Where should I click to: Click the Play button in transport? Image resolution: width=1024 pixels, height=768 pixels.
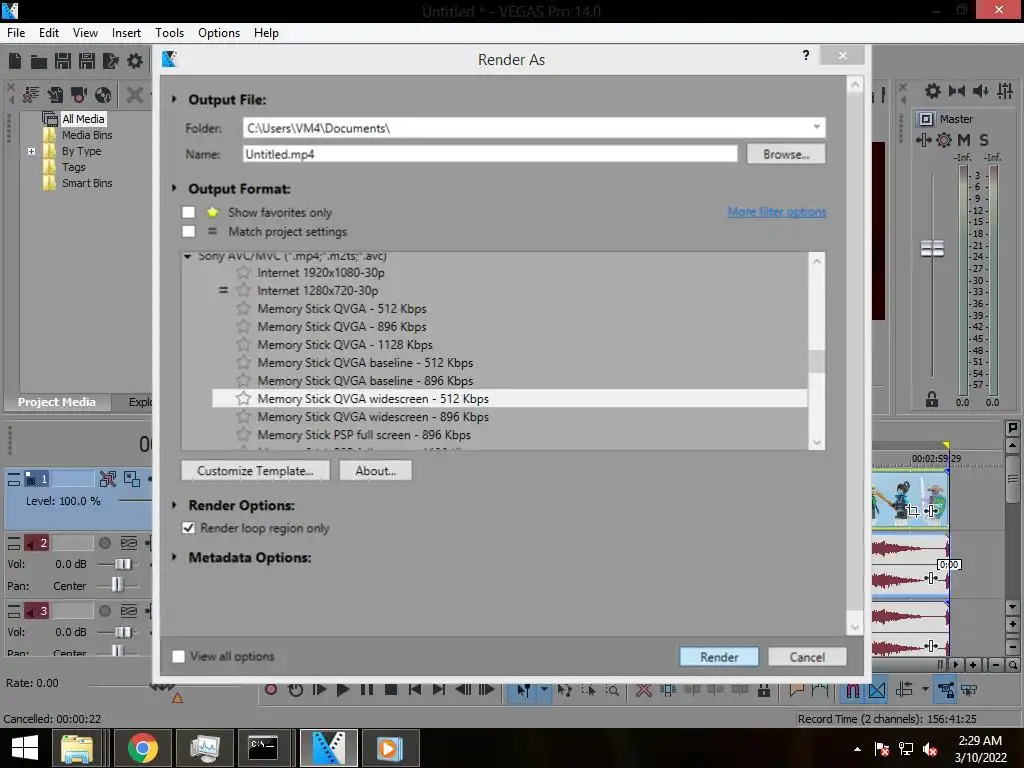pyautogui.click(x=343, y=690)
